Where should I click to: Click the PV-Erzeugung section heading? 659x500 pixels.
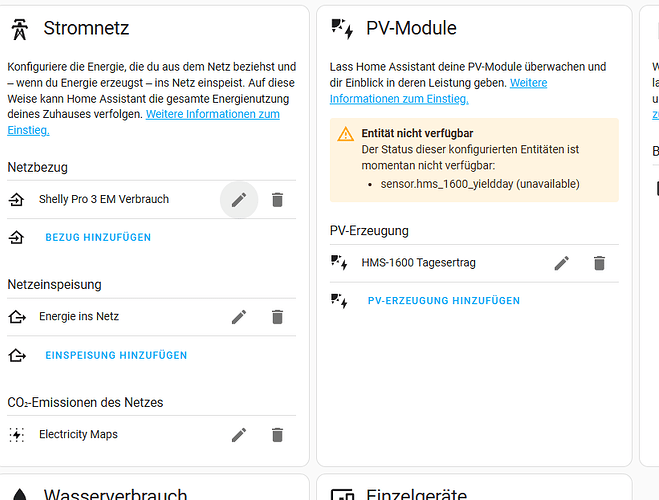(369, 231)
